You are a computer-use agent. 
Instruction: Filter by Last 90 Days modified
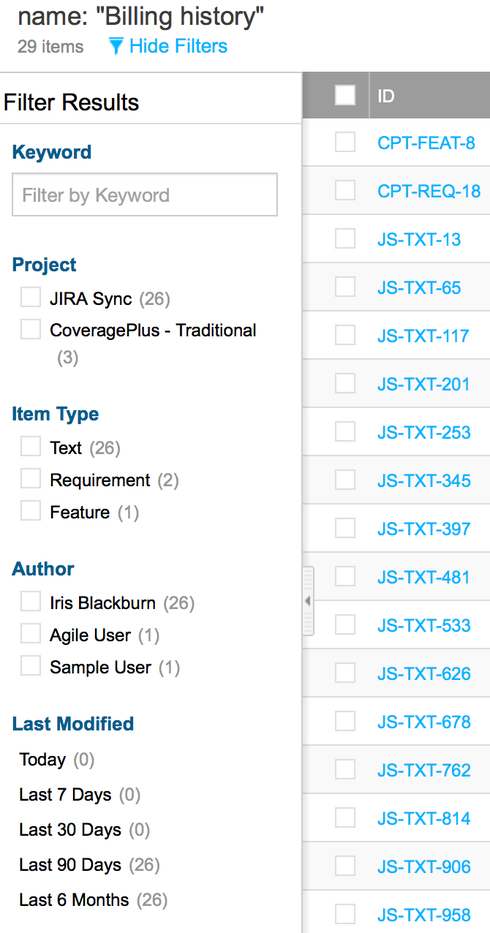tap(70, 865)
